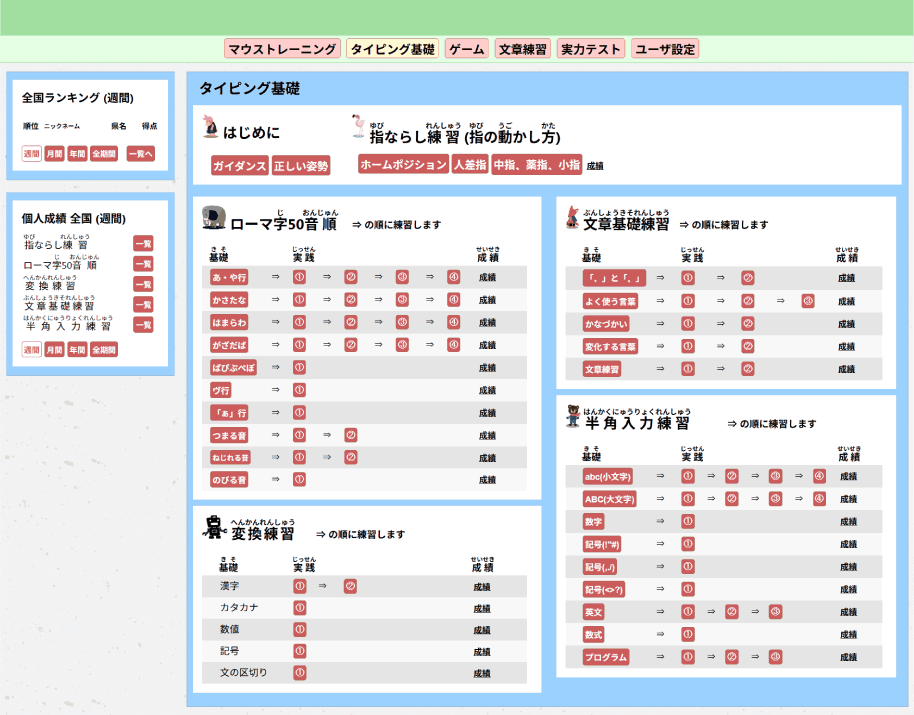
Task: Go to the 実力テスト tab
Action: tap(591, 49)
